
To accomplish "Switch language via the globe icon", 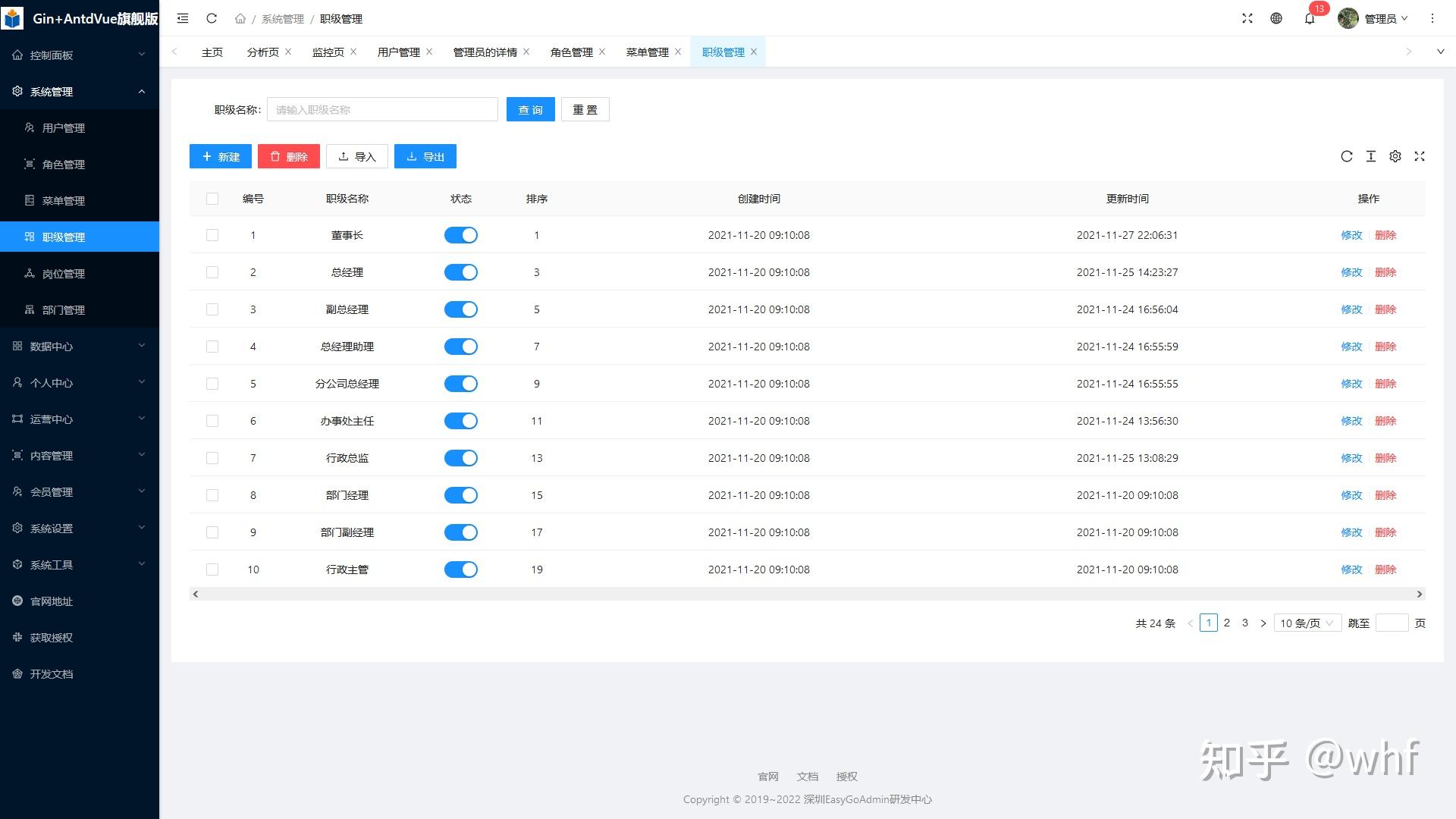I will coord(1276,18).
